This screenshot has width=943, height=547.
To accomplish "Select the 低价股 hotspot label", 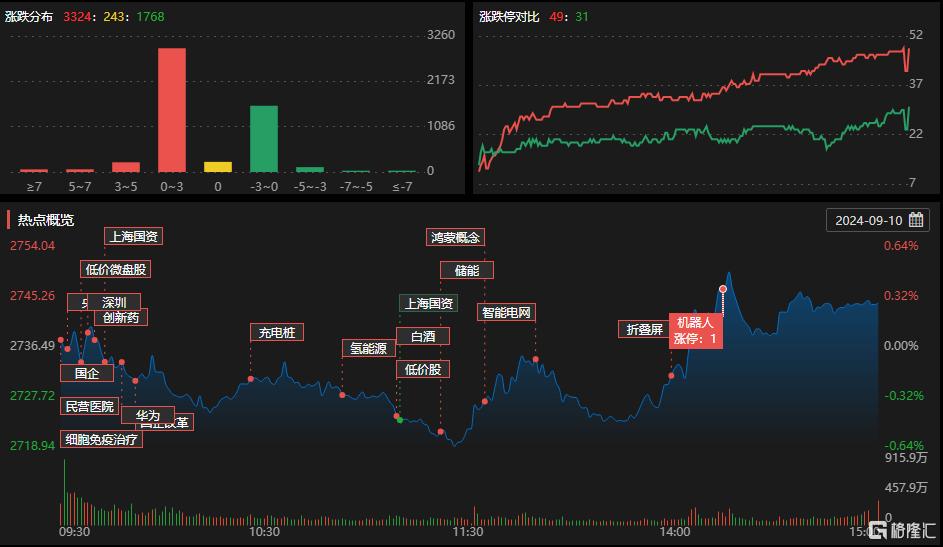I will point(423,369).
